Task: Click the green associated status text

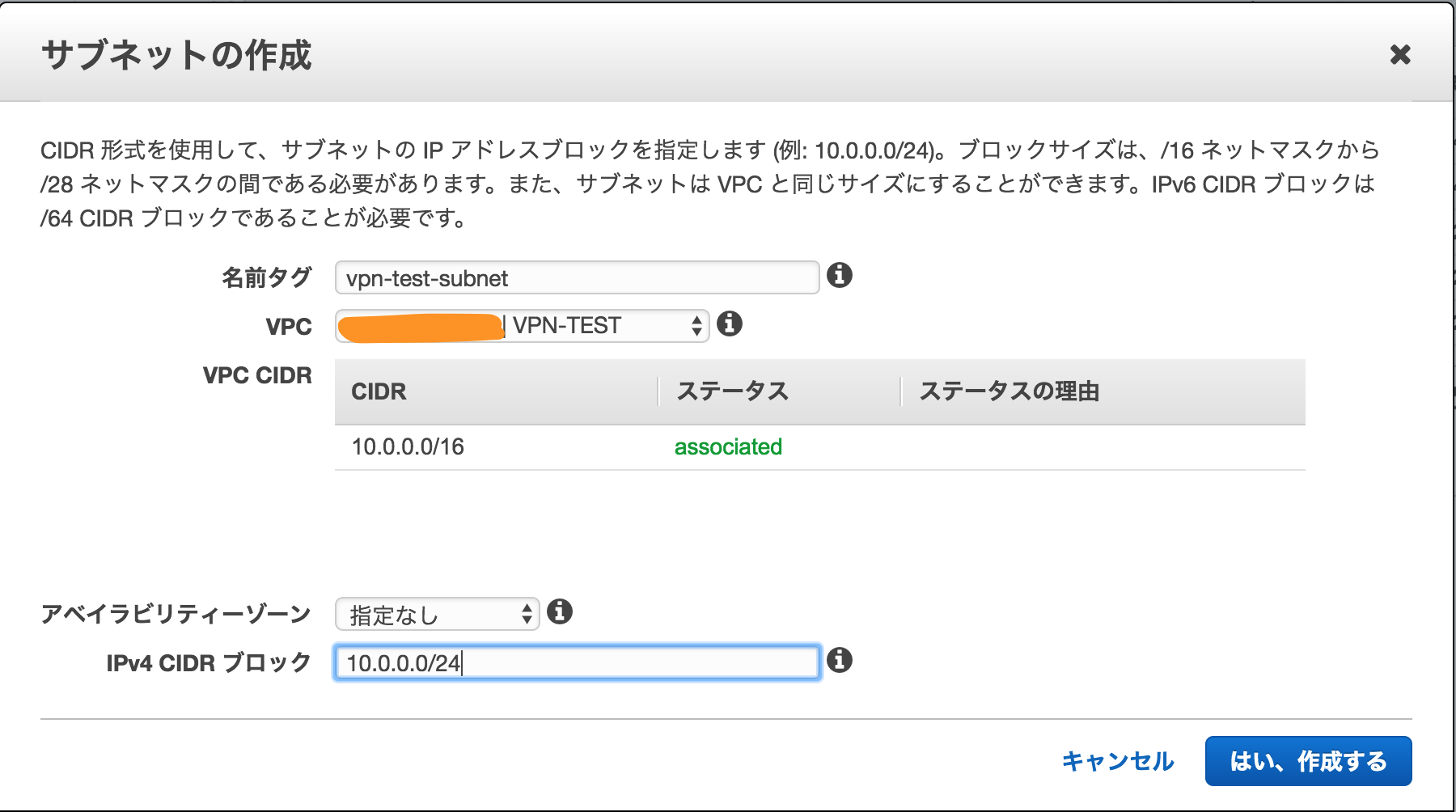Action: point(729,447)
